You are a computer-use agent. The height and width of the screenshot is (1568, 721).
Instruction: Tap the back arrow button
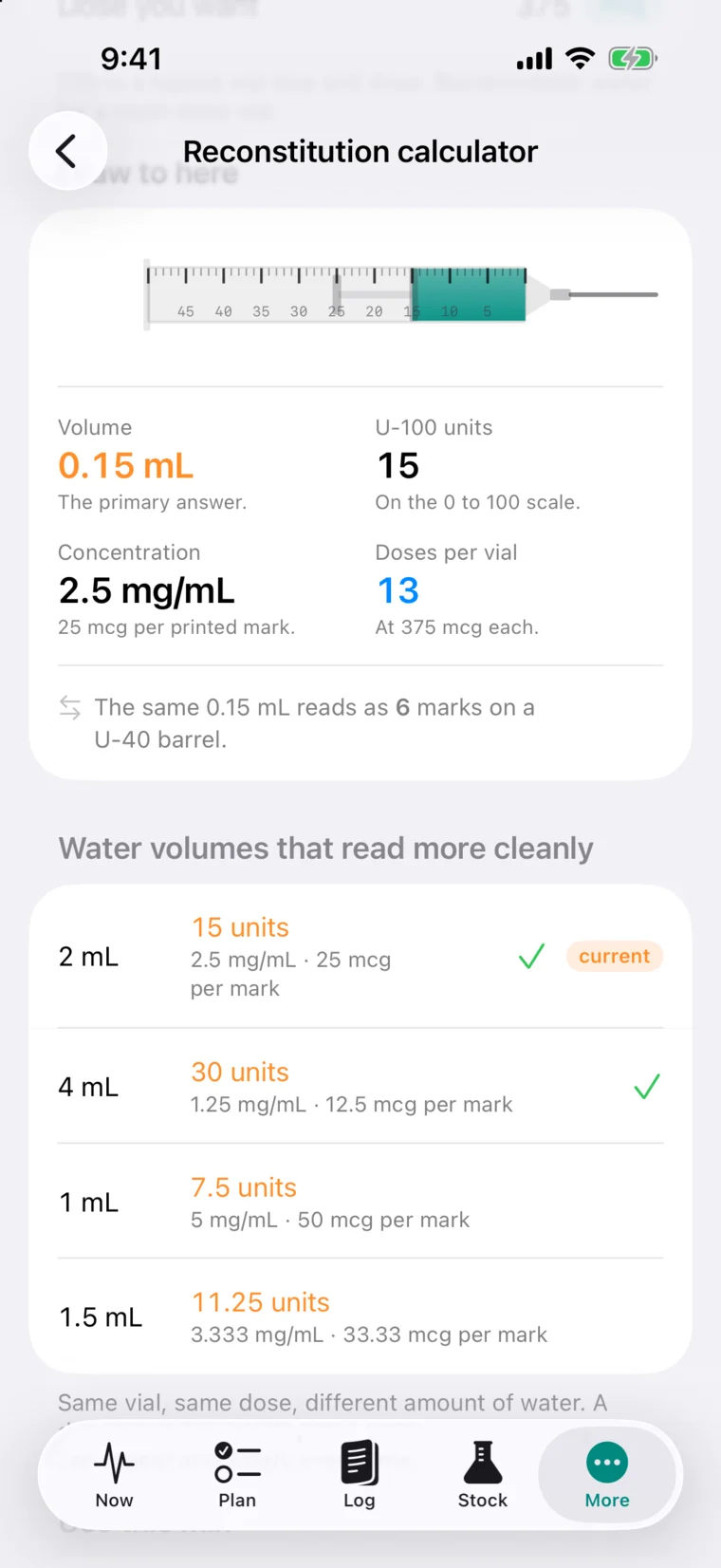tap(67, 151)
